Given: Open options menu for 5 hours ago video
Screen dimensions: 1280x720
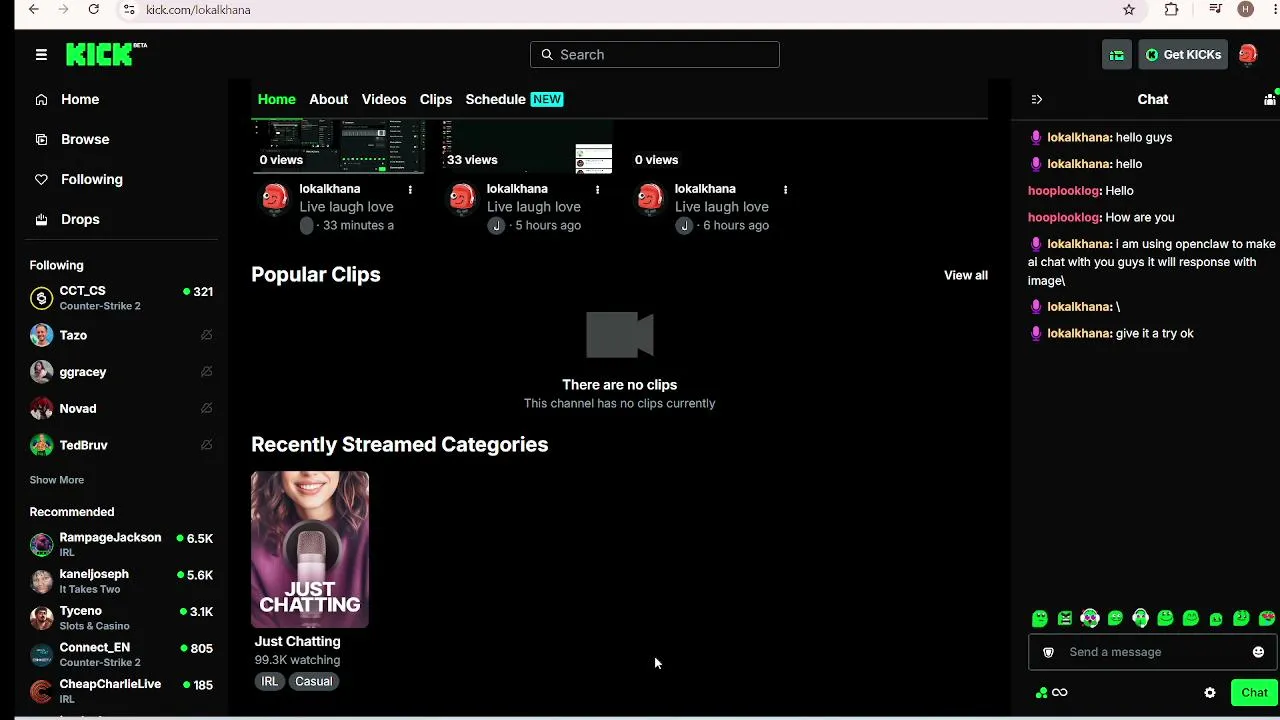Looking at the screenshot, I should click(x=597, y=189).
